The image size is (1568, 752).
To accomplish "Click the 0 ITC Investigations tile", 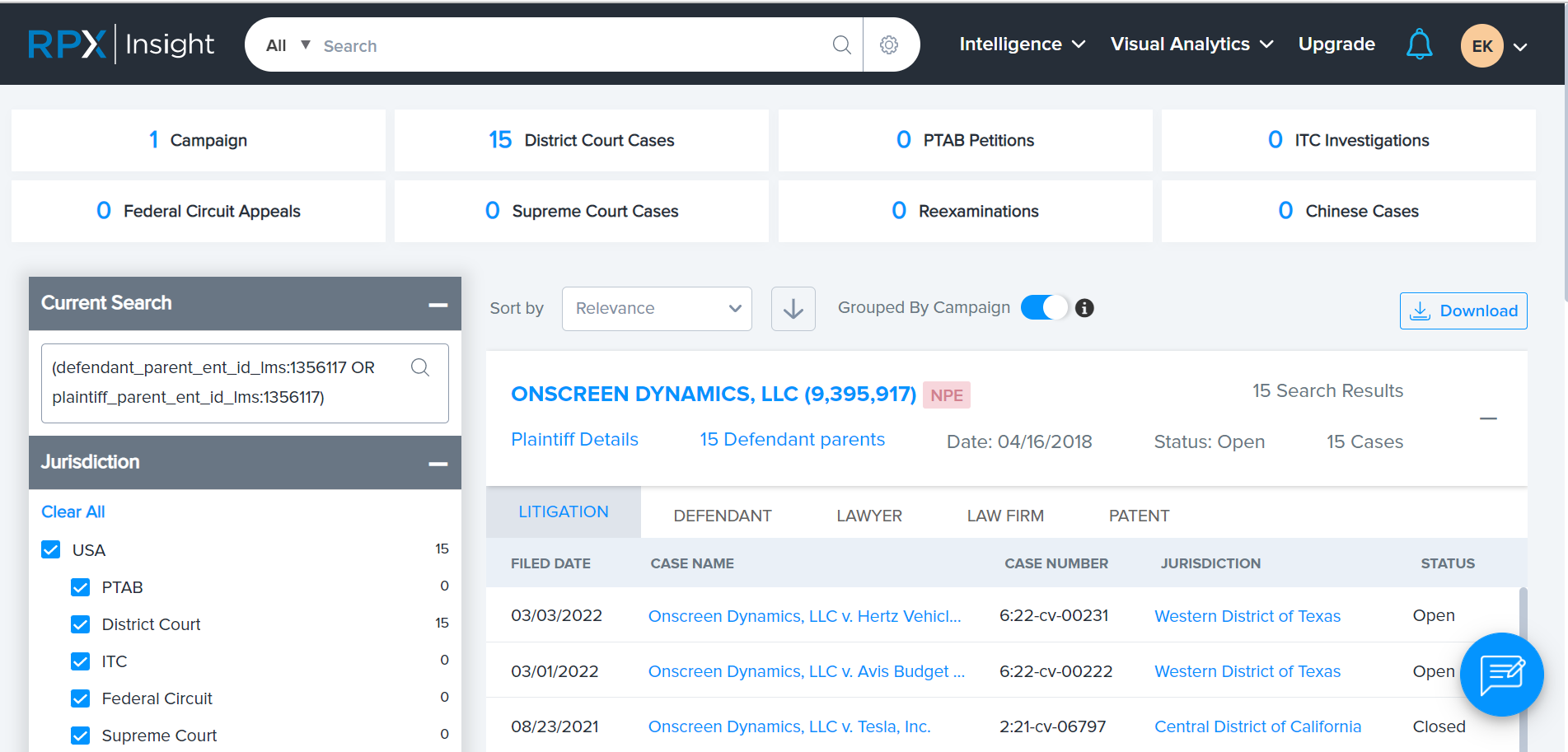I will (1349, 140).
